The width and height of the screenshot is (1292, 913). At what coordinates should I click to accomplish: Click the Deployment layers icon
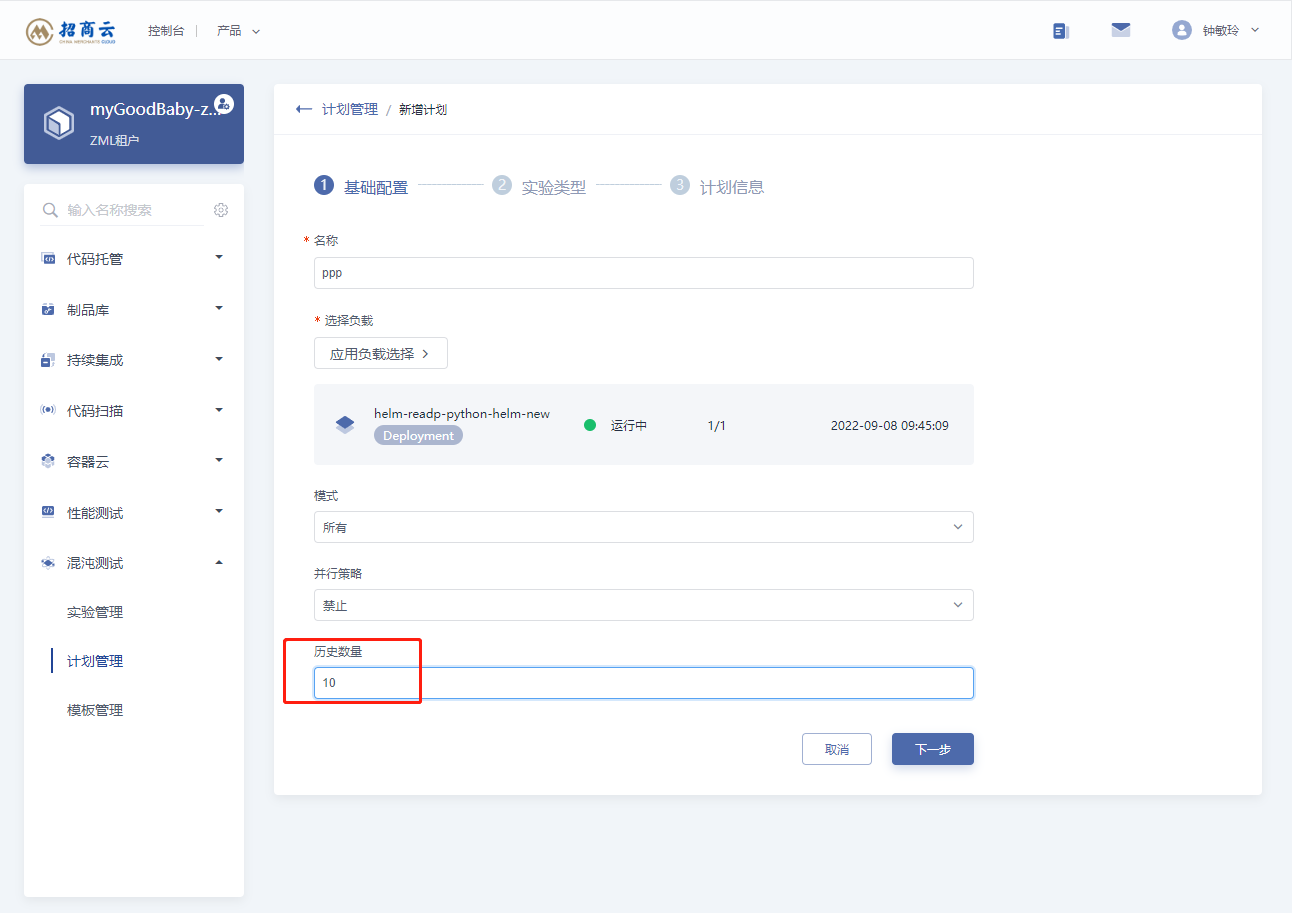point(345,425)
